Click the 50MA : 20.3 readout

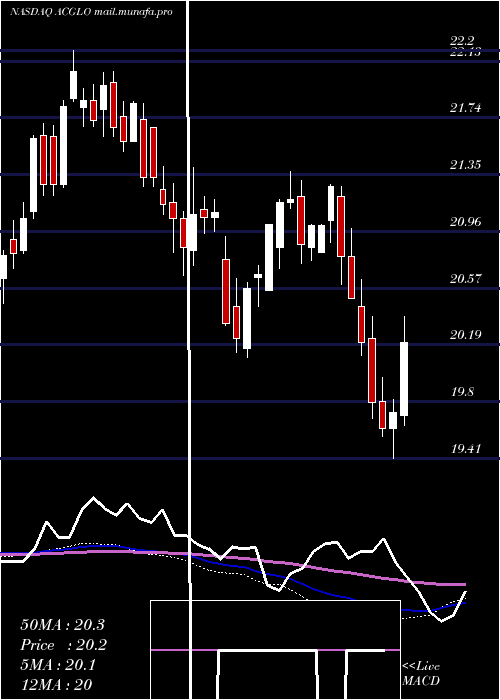point(62,625)
